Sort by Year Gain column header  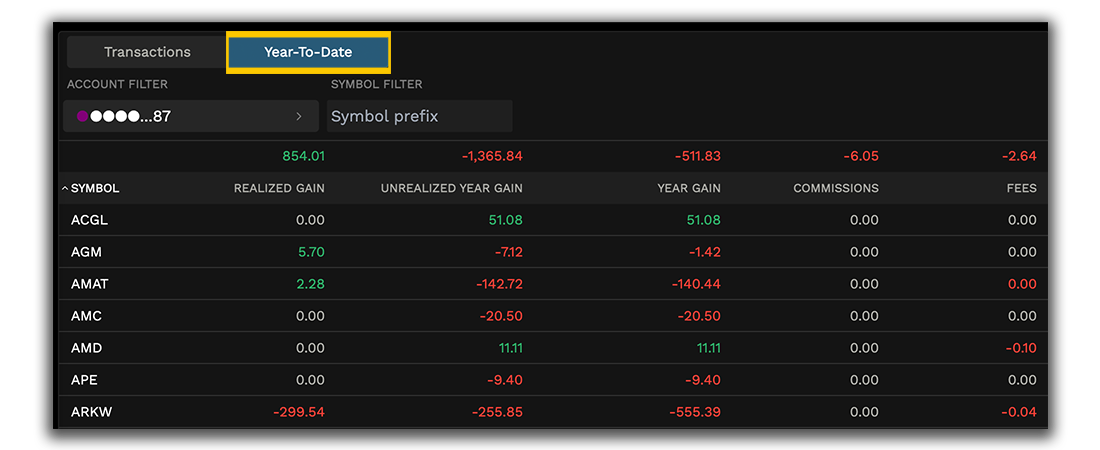tap(689, 188)
